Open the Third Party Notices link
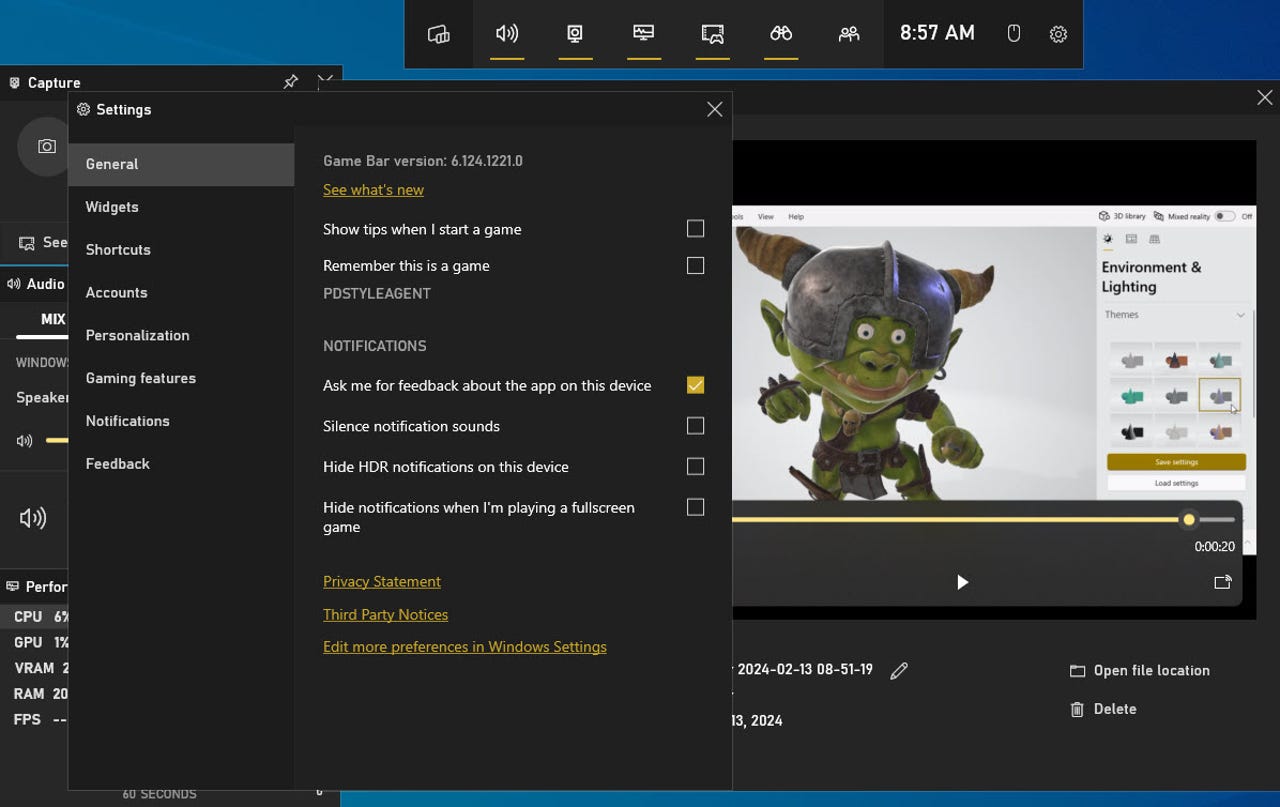 [x=385, y=615]
